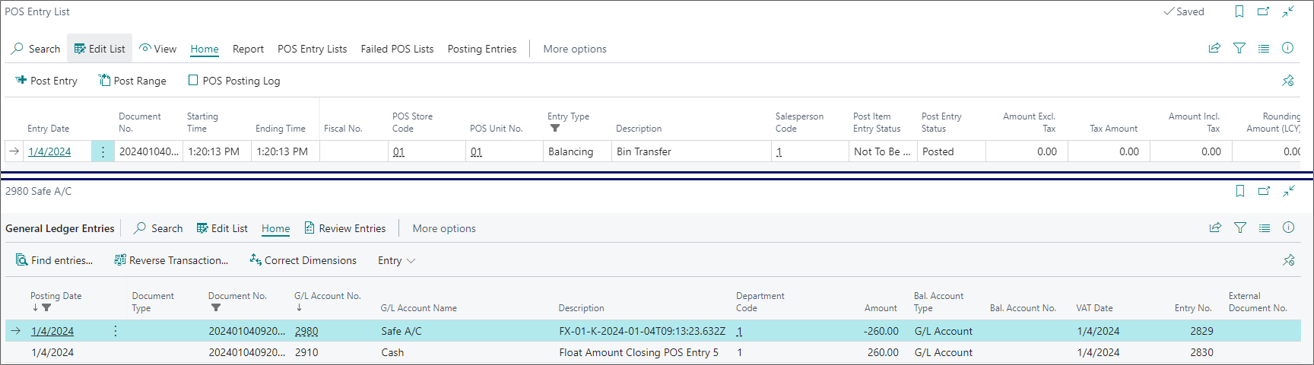Click the Correct Dimensions action
1314x365 pixels.
[303, 260]
